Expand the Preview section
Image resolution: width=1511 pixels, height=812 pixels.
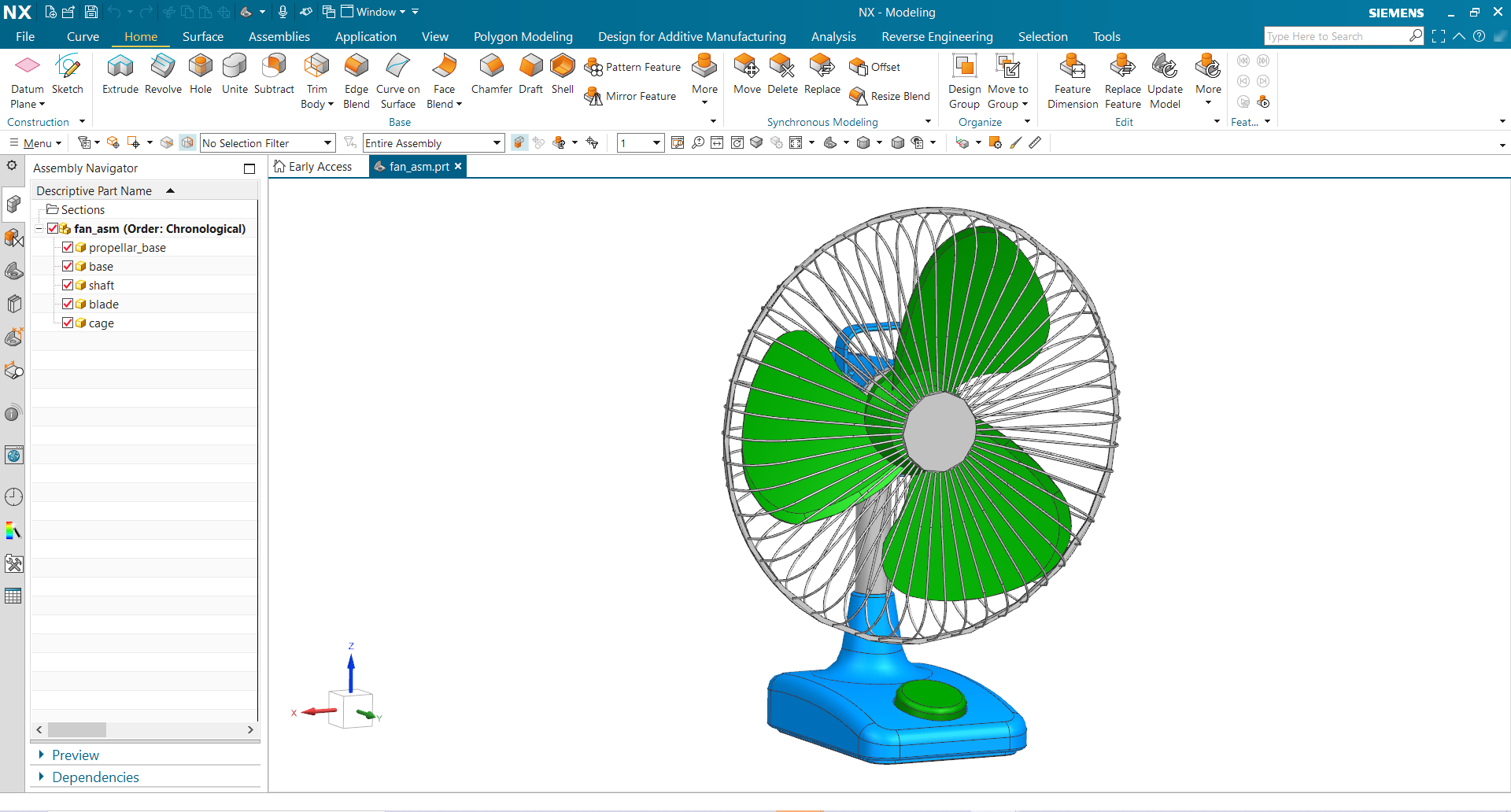[75, 755]
